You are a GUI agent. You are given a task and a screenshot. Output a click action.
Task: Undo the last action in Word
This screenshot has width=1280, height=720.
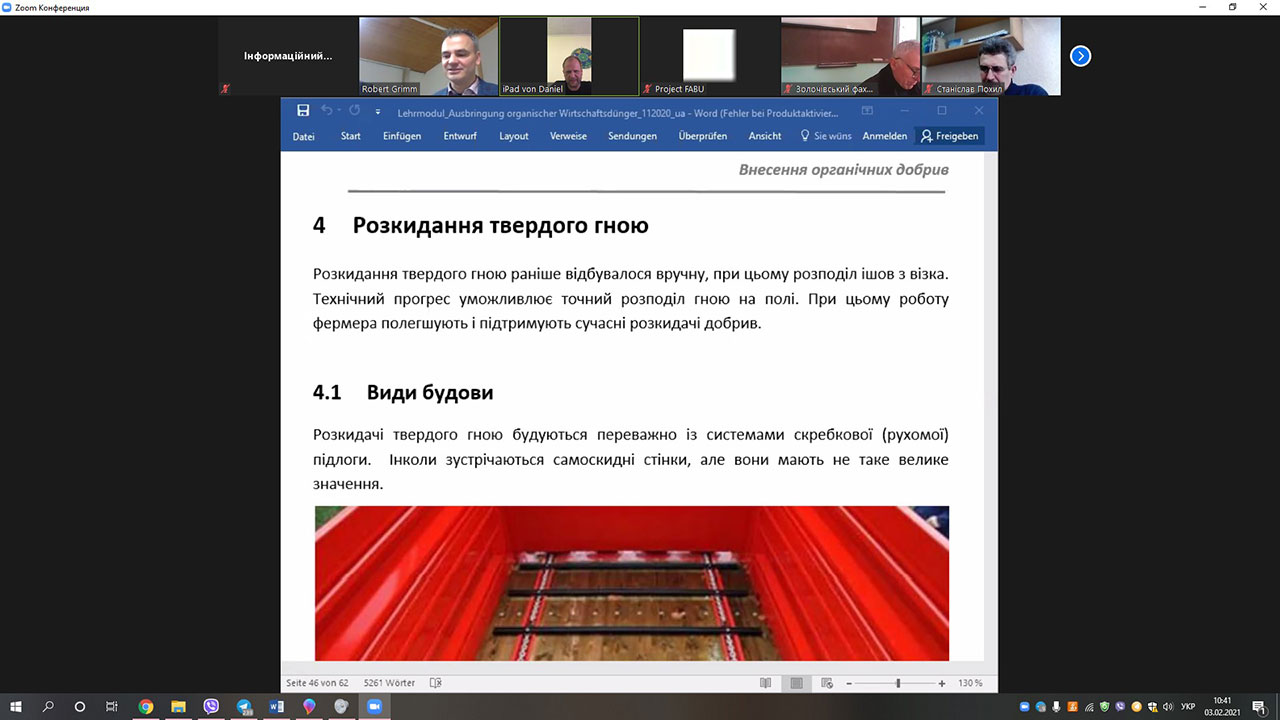[326, 111]
